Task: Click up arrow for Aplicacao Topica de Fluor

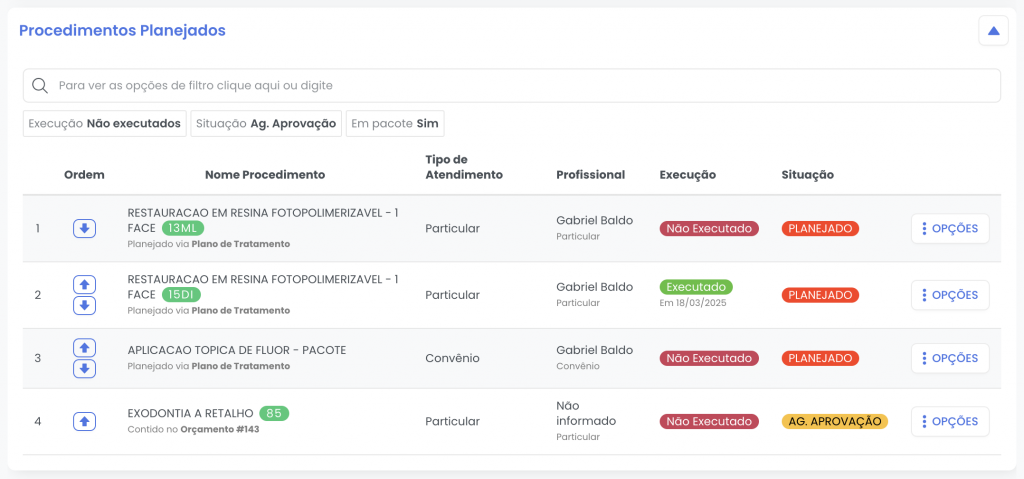Action: tap(85, 348)
